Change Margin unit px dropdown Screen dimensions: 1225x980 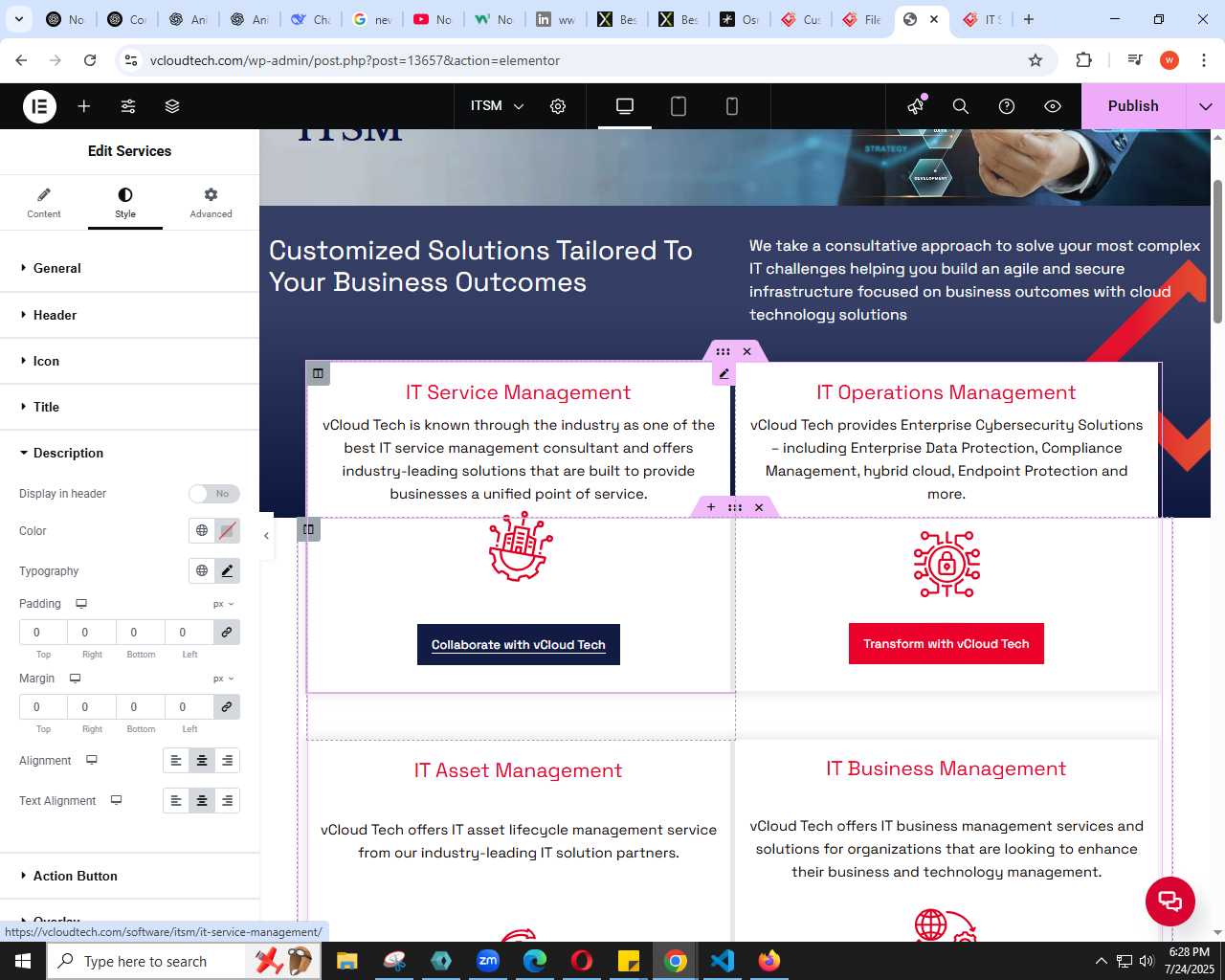224,679
